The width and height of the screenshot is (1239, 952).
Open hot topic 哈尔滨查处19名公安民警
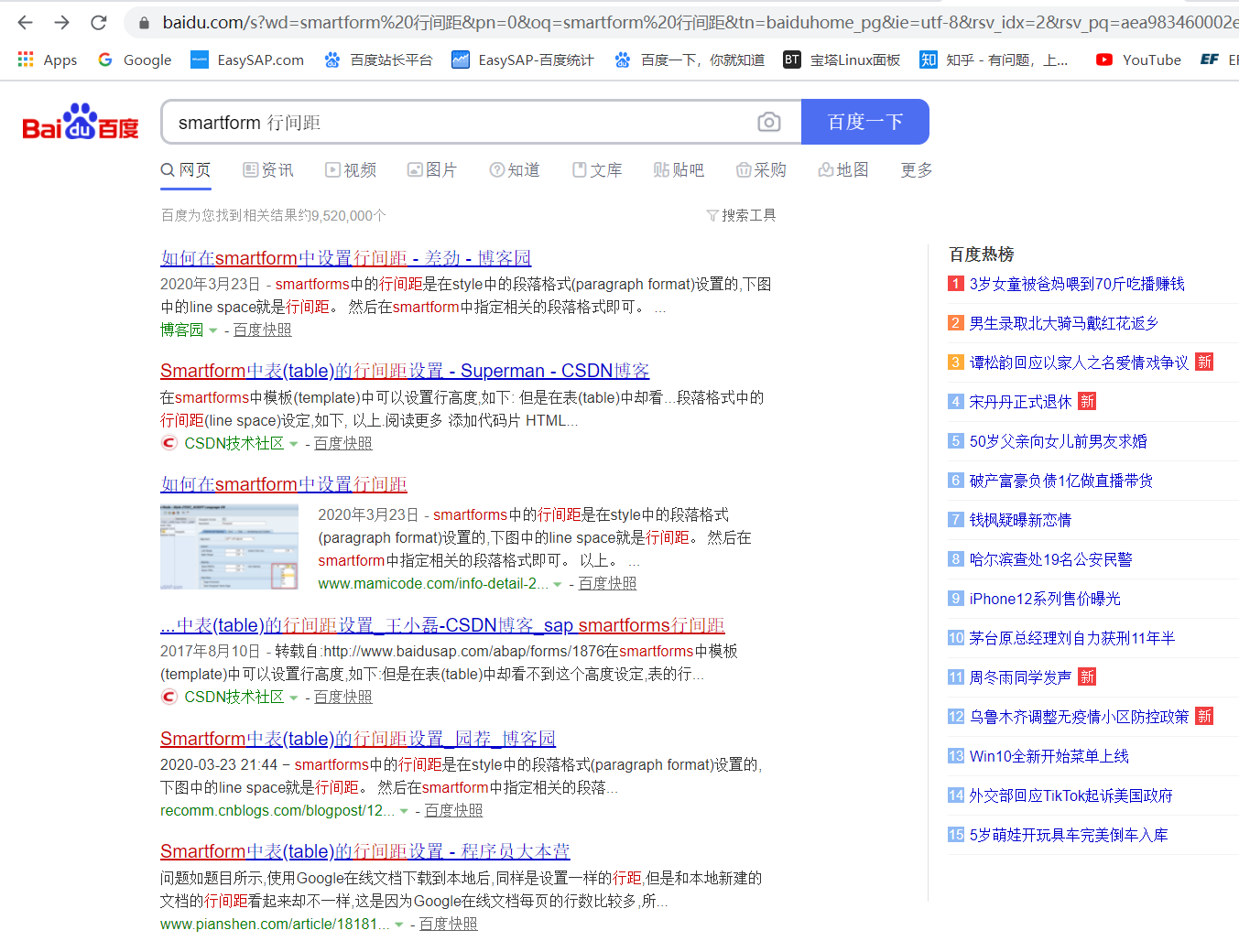1051,559
